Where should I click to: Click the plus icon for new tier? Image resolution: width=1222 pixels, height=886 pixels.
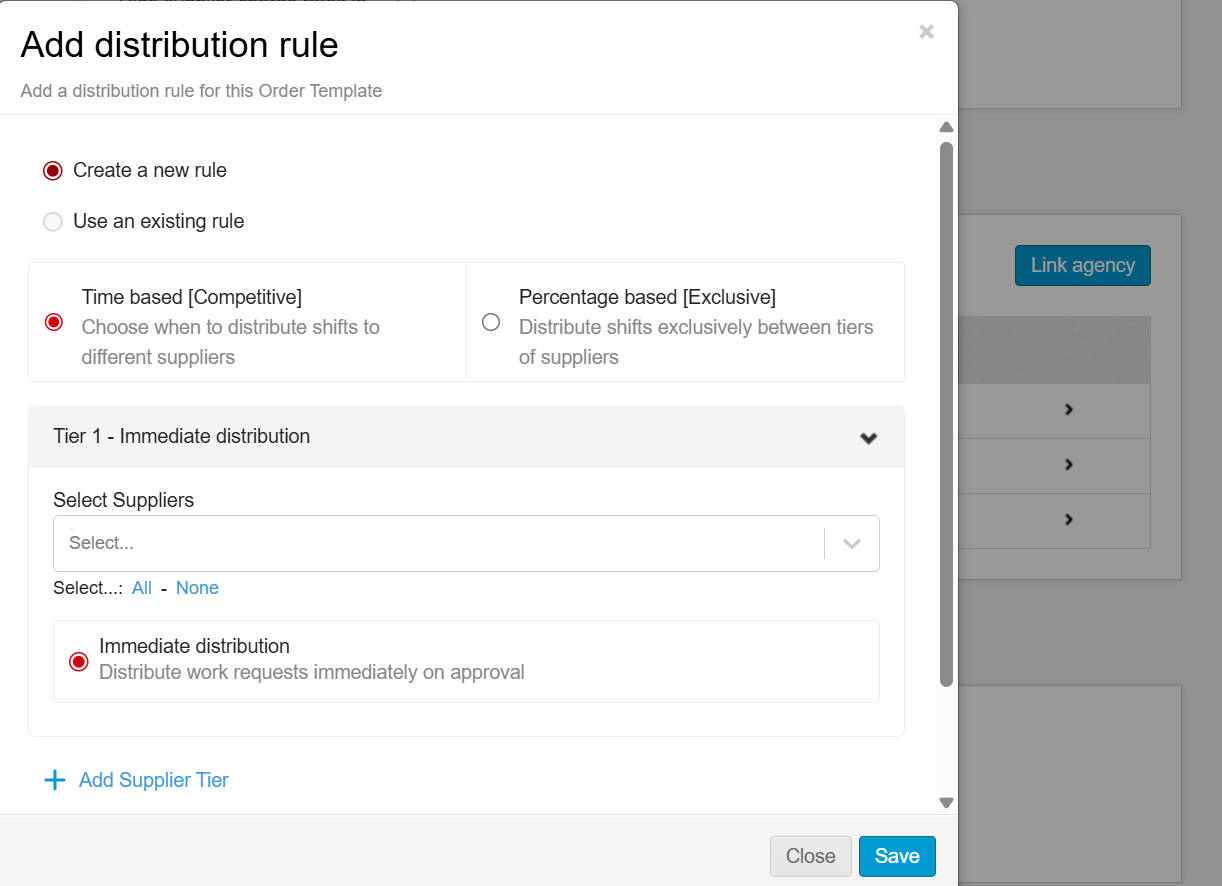point(55,780)
